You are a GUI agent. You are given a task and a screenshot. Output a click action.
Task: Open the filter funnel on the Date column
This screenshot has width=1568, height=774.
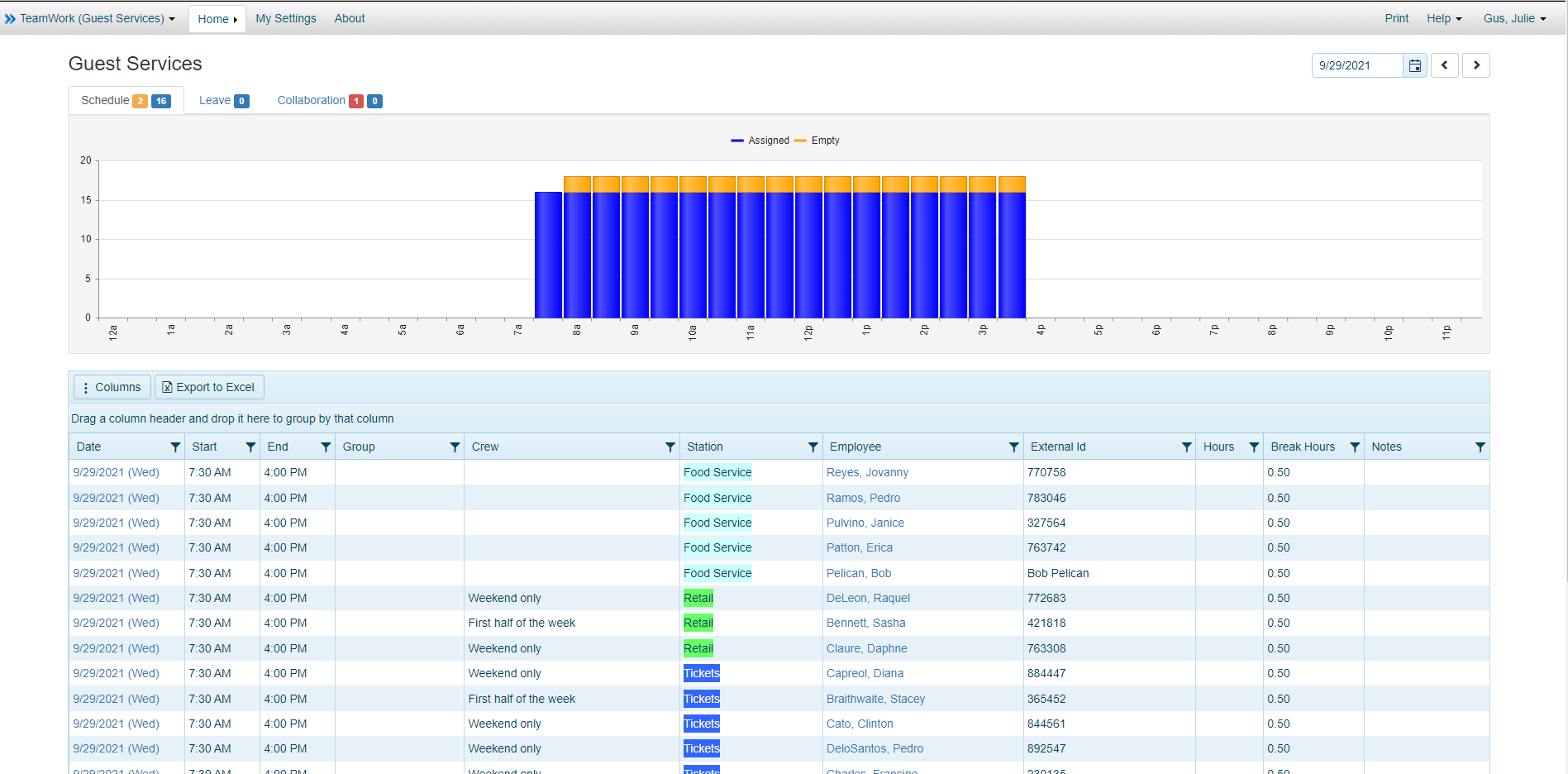tap(174, 447)
